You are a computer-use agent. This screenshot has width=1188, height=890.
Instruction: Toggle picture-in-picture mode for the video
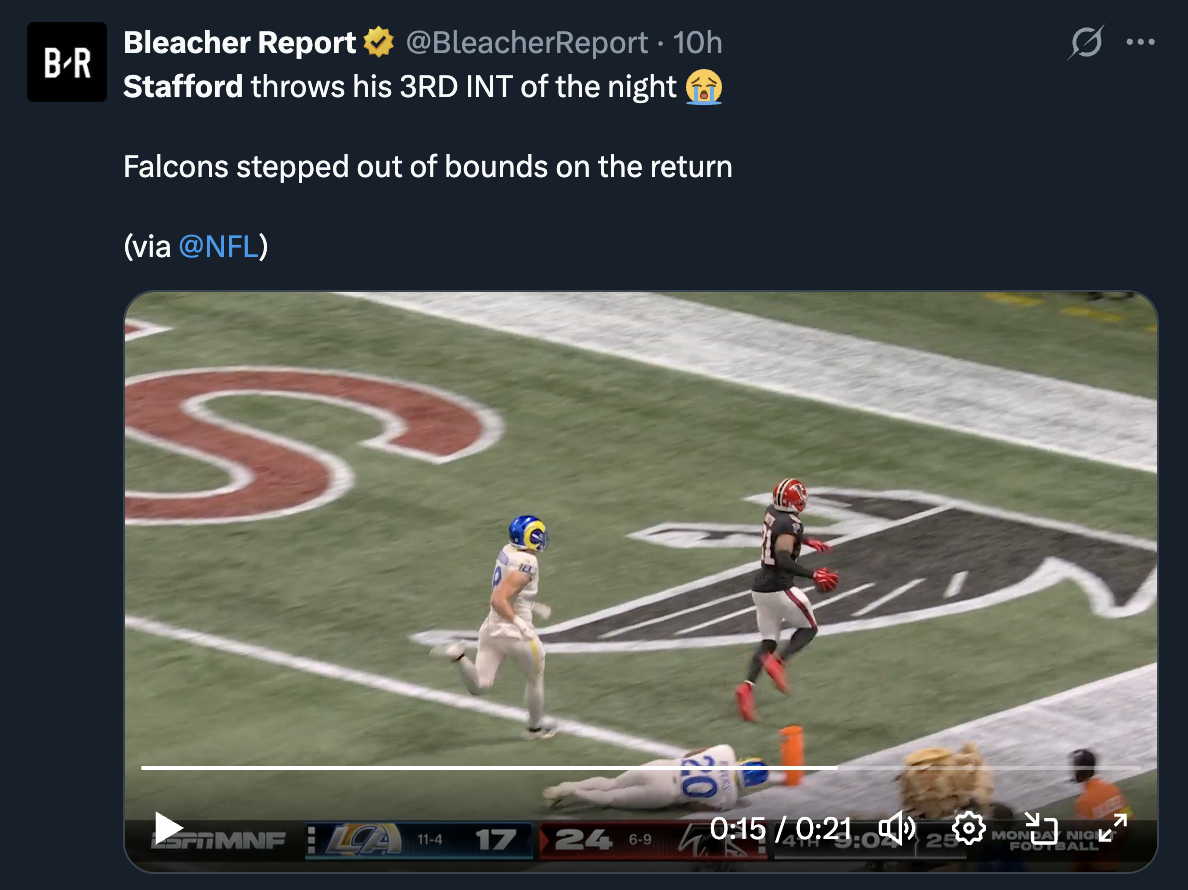tap(1040, 829)
